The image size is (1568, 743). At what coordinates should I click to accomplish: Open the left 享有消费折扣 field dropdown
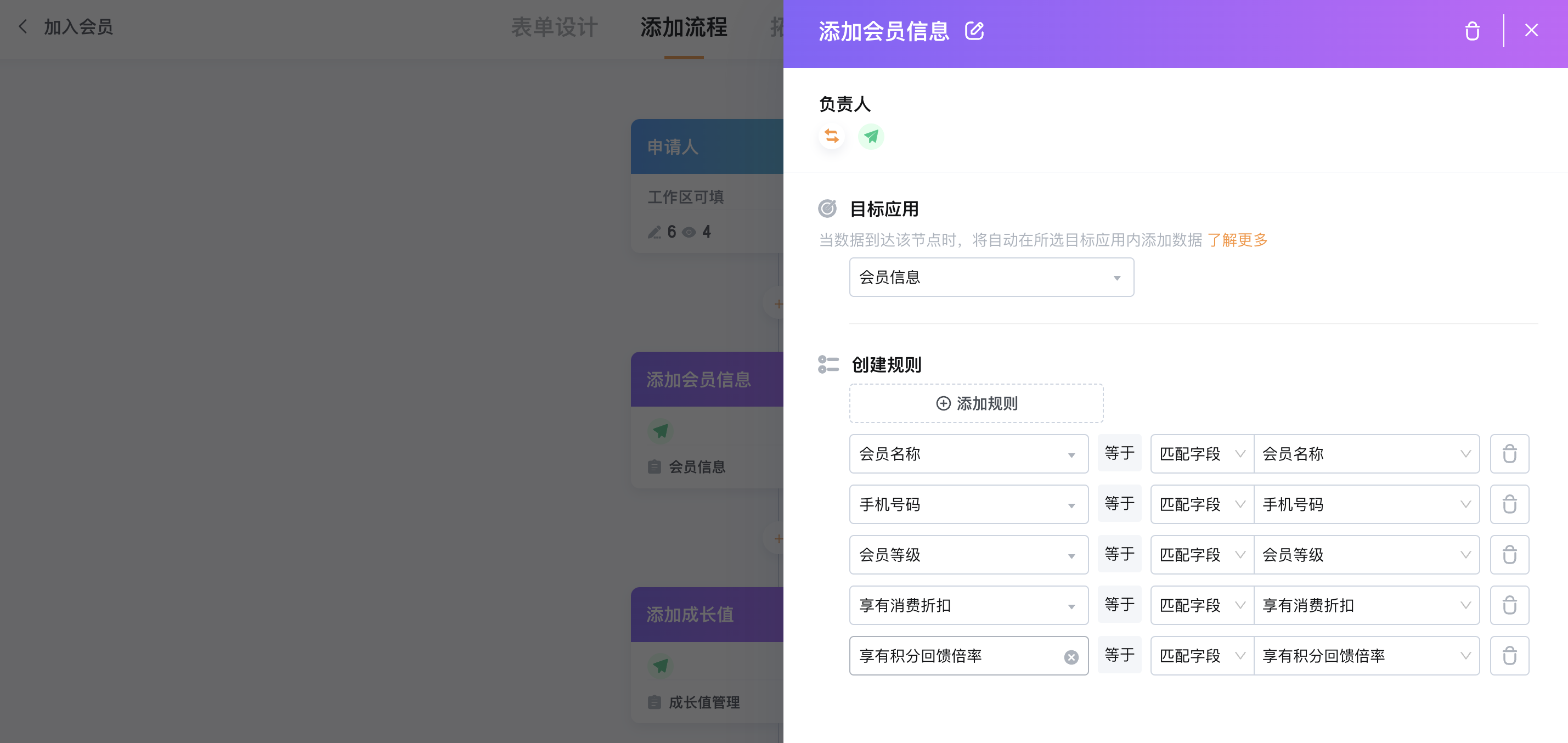pyautogui.click(x=968, y=605)
